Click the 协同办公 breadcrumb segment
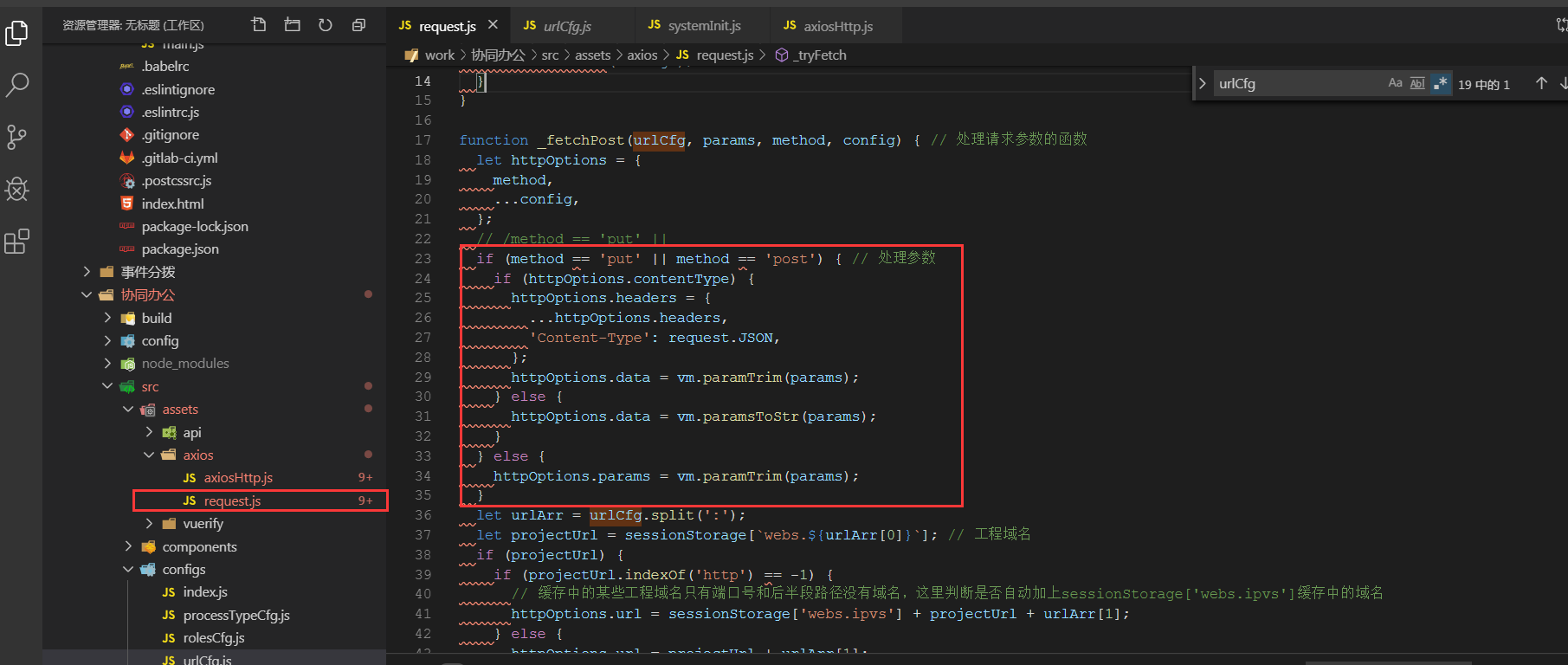This screenshot has width=1568, height=665. click(x=498, y=55)
